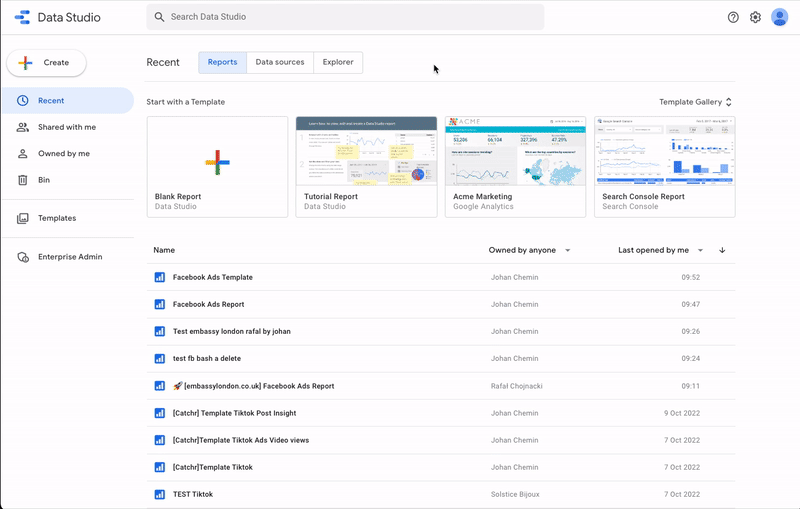800x509 pixels.
Task: Click the Data Studio logo icon
Action: pyautogui.click(x=22, y=17)
